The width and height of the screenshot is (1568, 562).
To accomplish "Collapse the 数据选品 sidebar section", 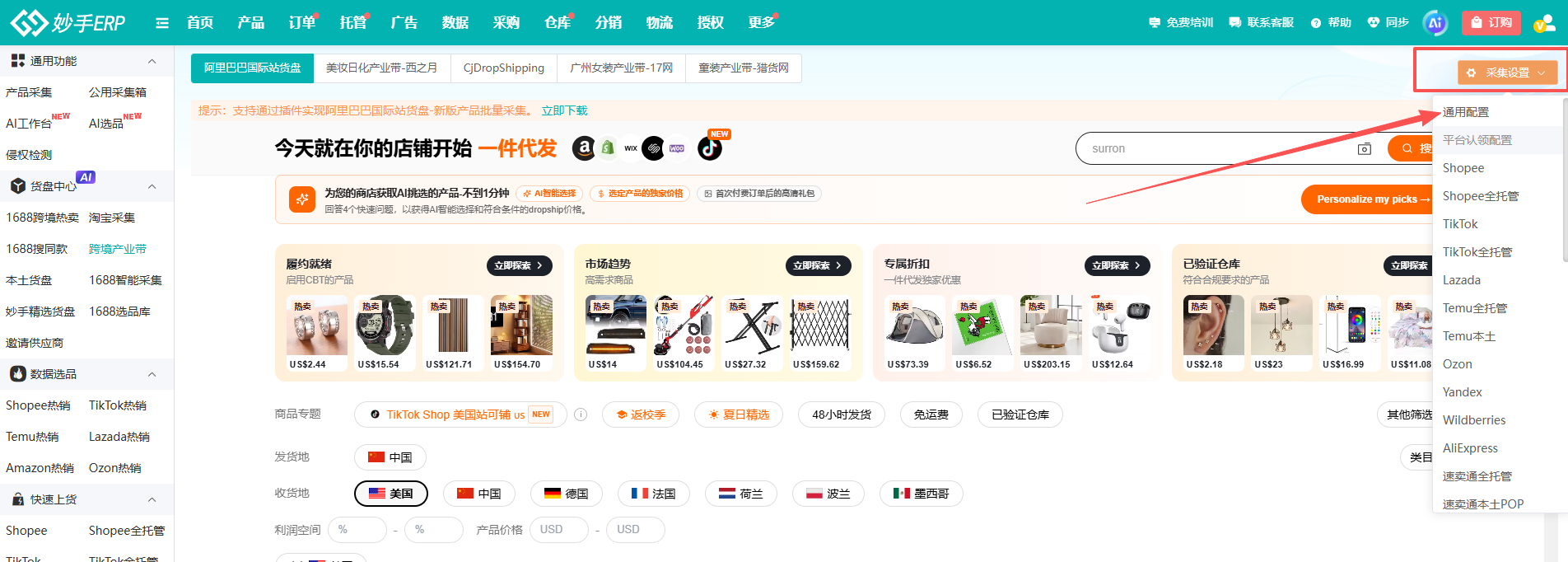I will coord(152,374).
